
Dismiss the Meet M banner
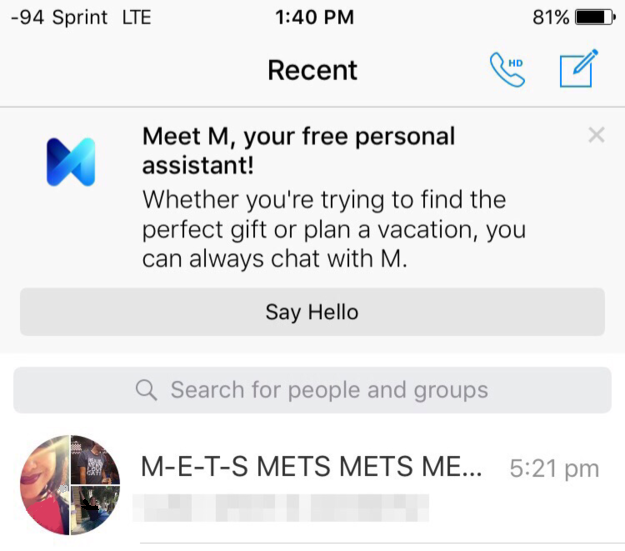[x=596, y=135]
